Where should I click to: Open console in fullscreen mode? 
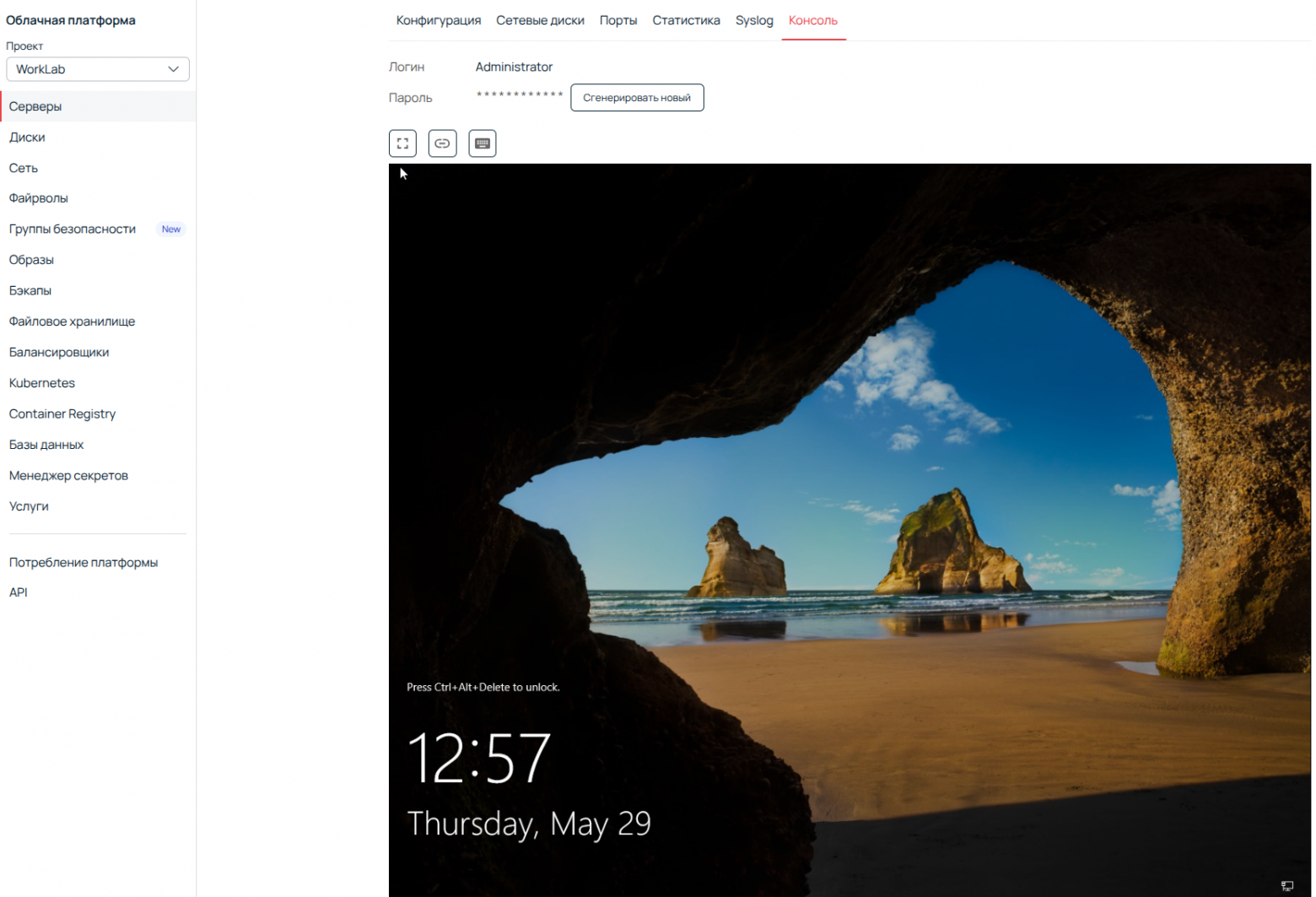click(402, 143)
